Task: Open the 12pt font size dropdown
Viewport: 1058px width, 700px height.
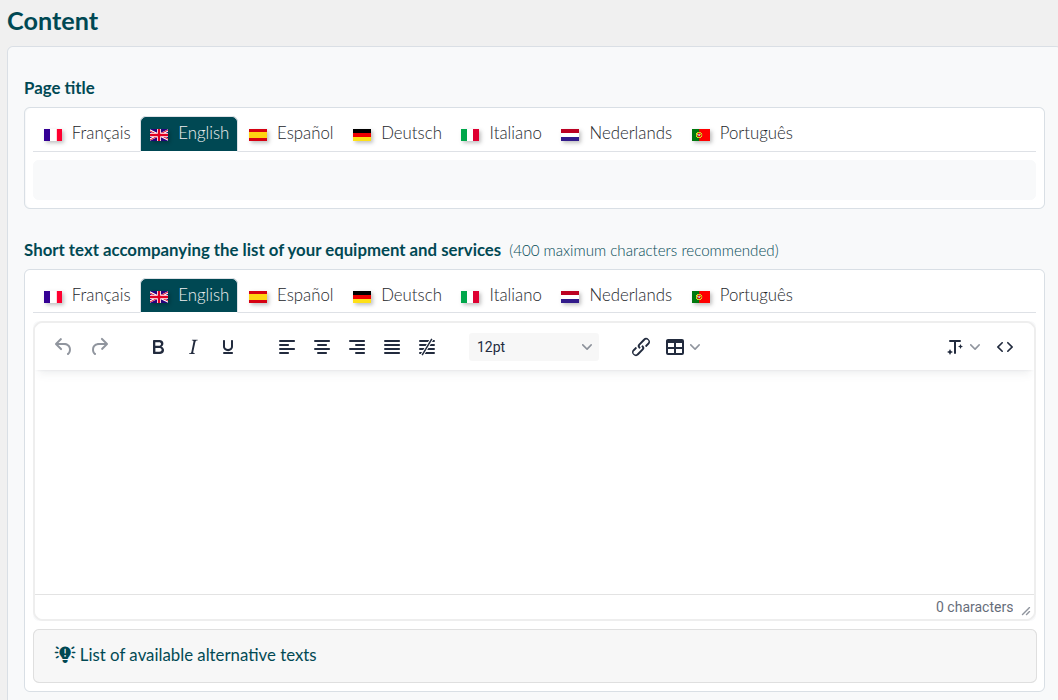Action: coord(534,347)
